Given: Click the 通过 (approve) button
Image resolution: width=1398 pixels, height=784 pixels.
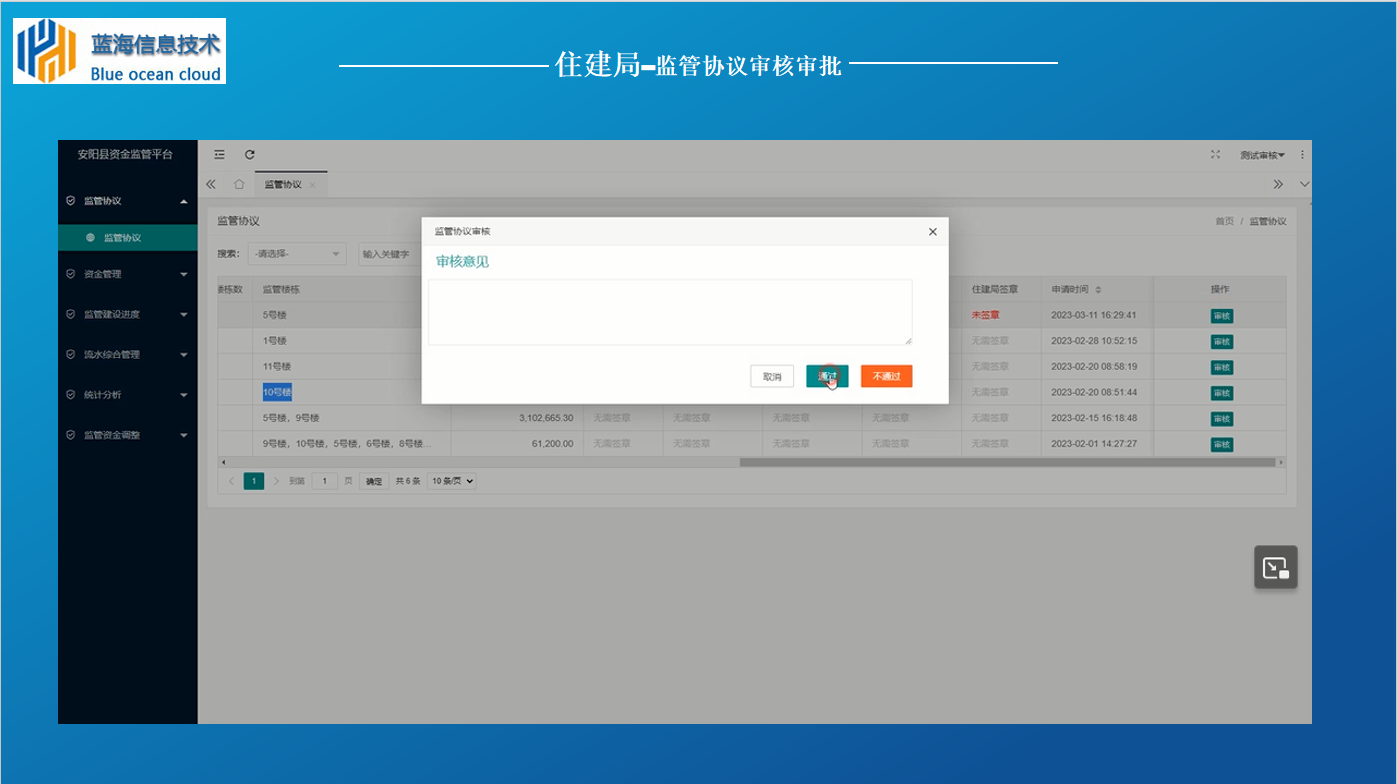Looking at the screenshot, I should 827,376.
